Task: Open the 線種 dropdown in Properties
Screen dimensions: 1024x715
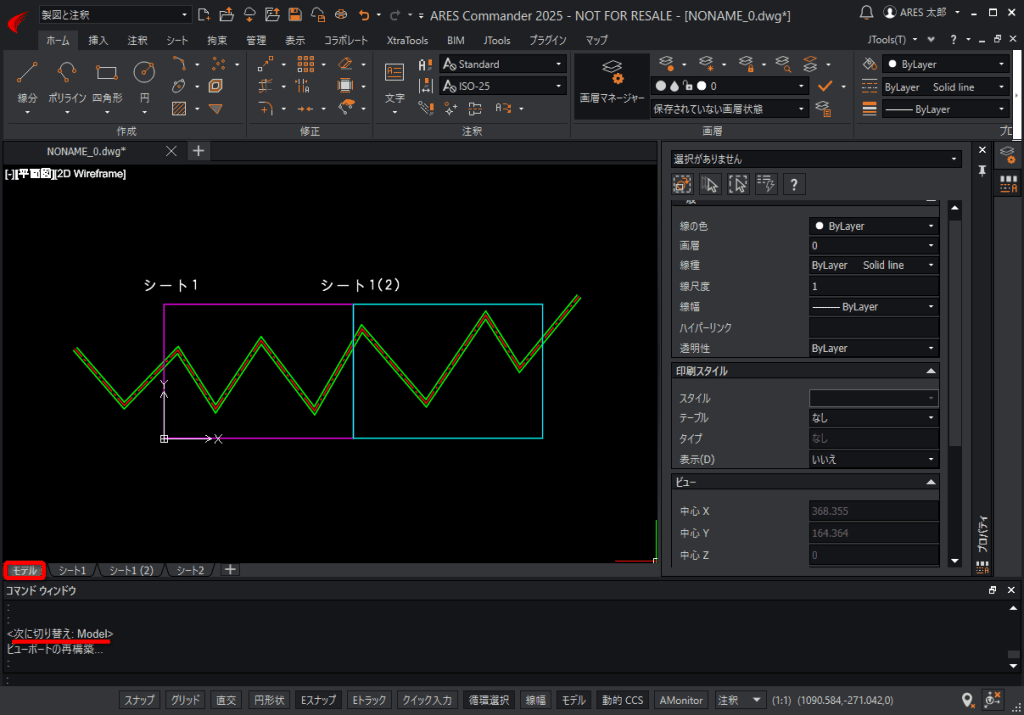Action: [x=873, y=265]
